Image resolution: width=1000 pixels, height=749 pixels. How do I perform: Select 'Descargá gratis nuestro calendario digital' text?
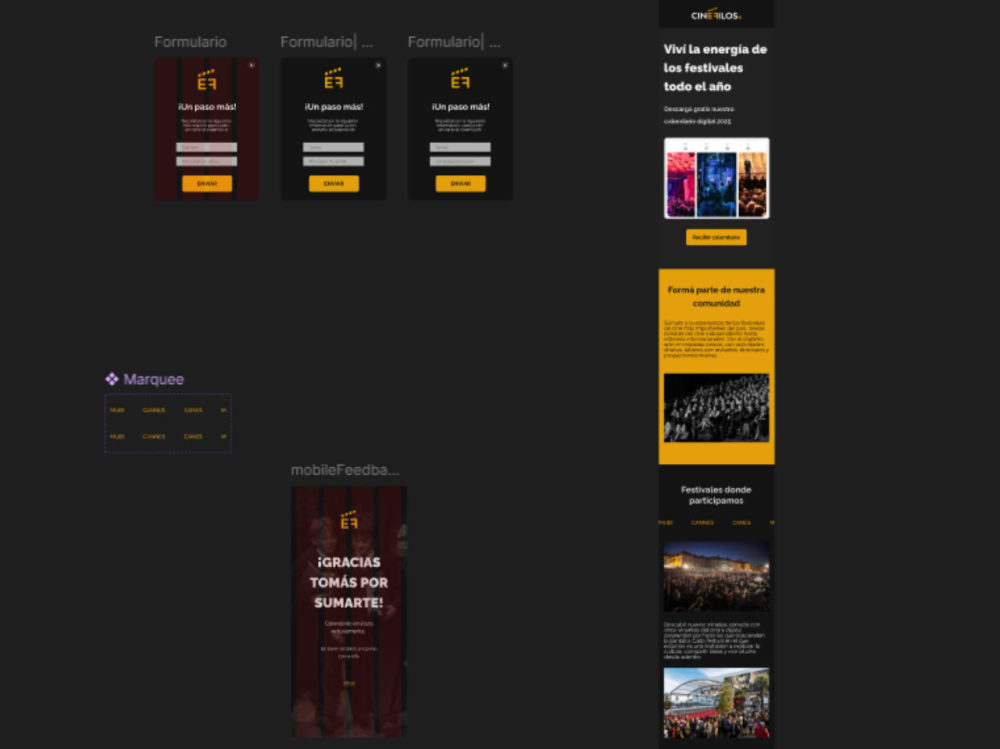click(x=698, y=115)
